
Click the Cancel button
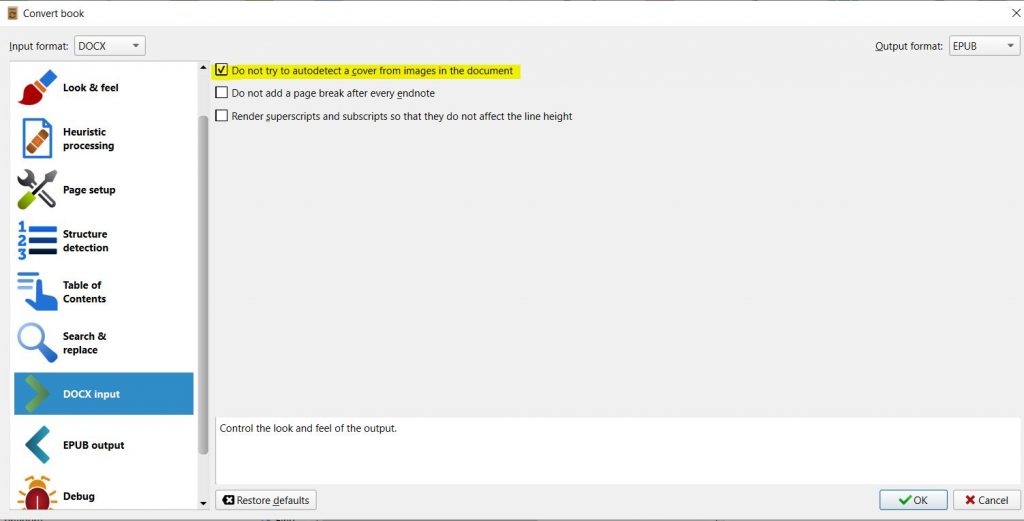coord(986,500)
